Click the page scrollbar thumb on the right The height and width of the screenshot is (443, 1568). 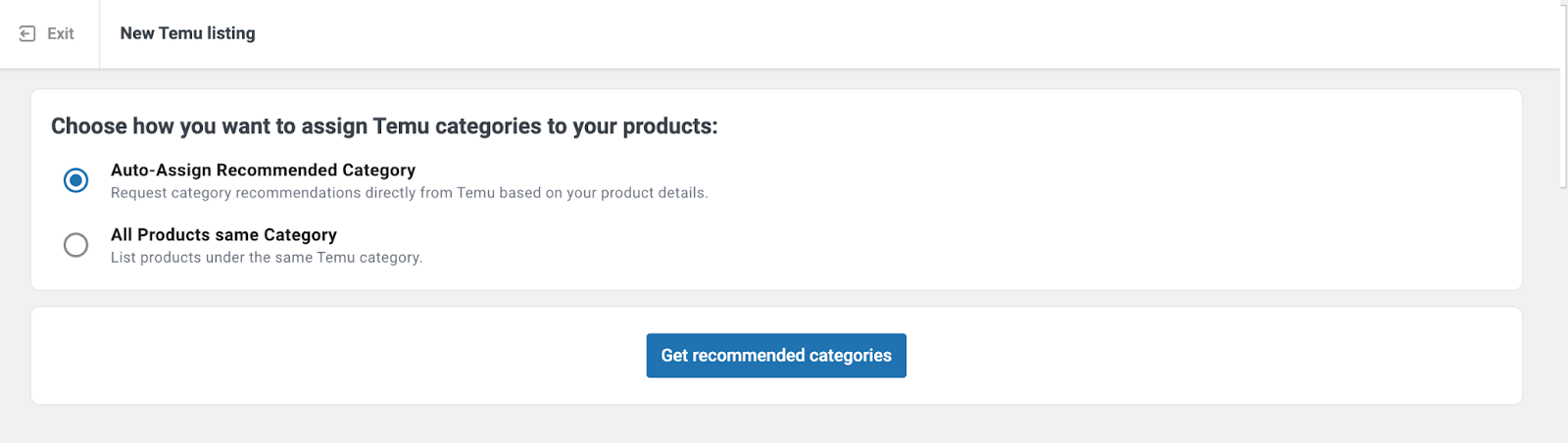1563,93
